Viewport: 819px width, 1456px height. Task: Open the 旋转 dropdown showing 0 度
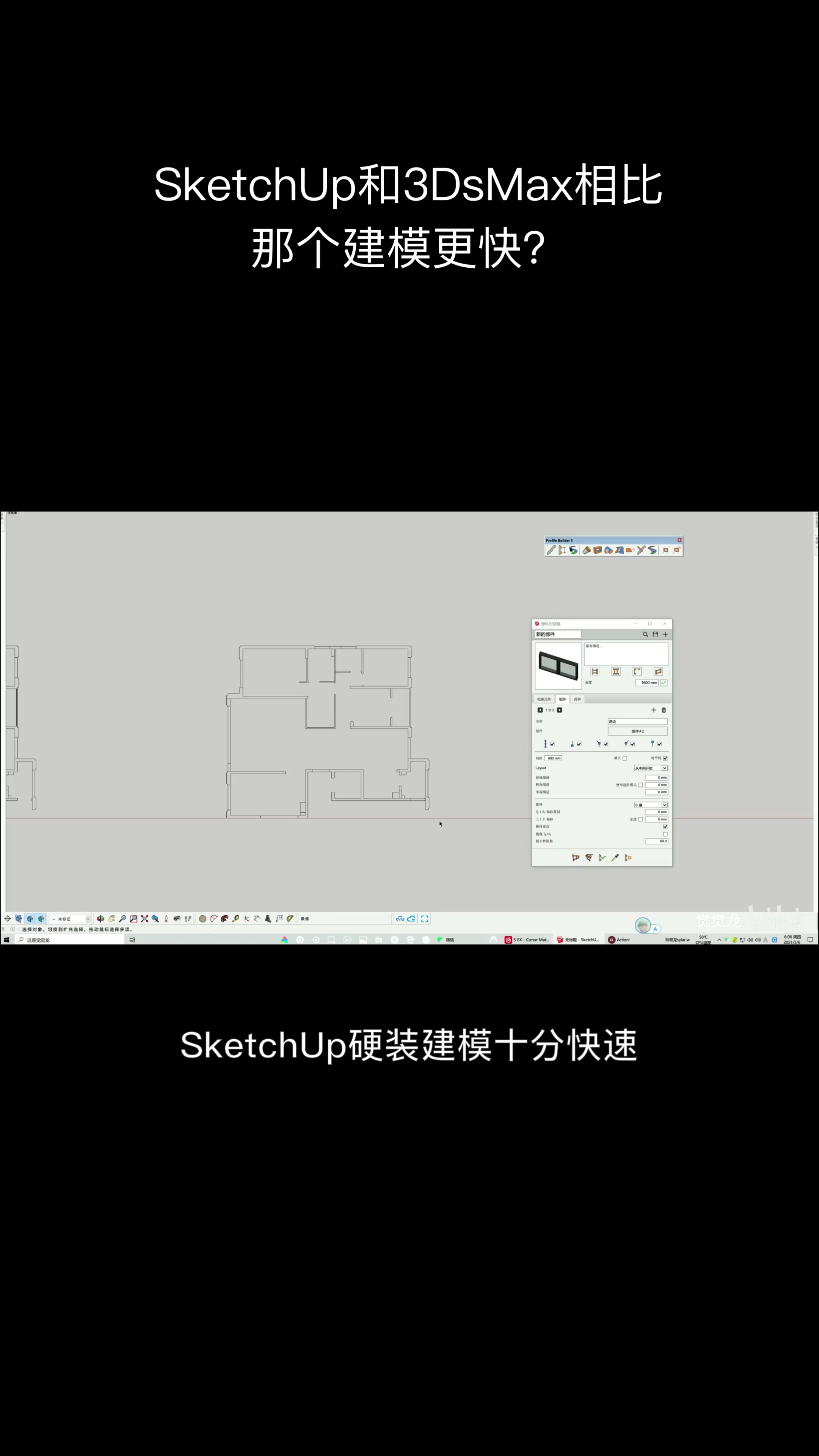pos(651,805)
